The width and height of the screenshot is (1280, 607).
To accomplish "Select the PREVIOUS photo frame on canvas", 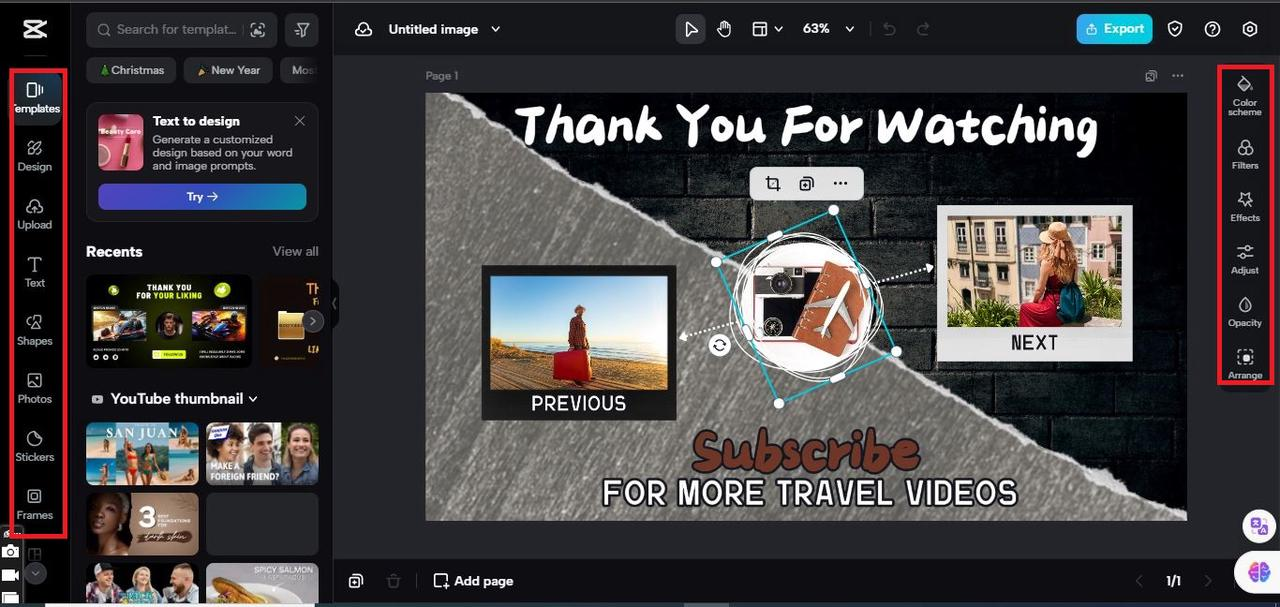I will click(x=579, y=343).
